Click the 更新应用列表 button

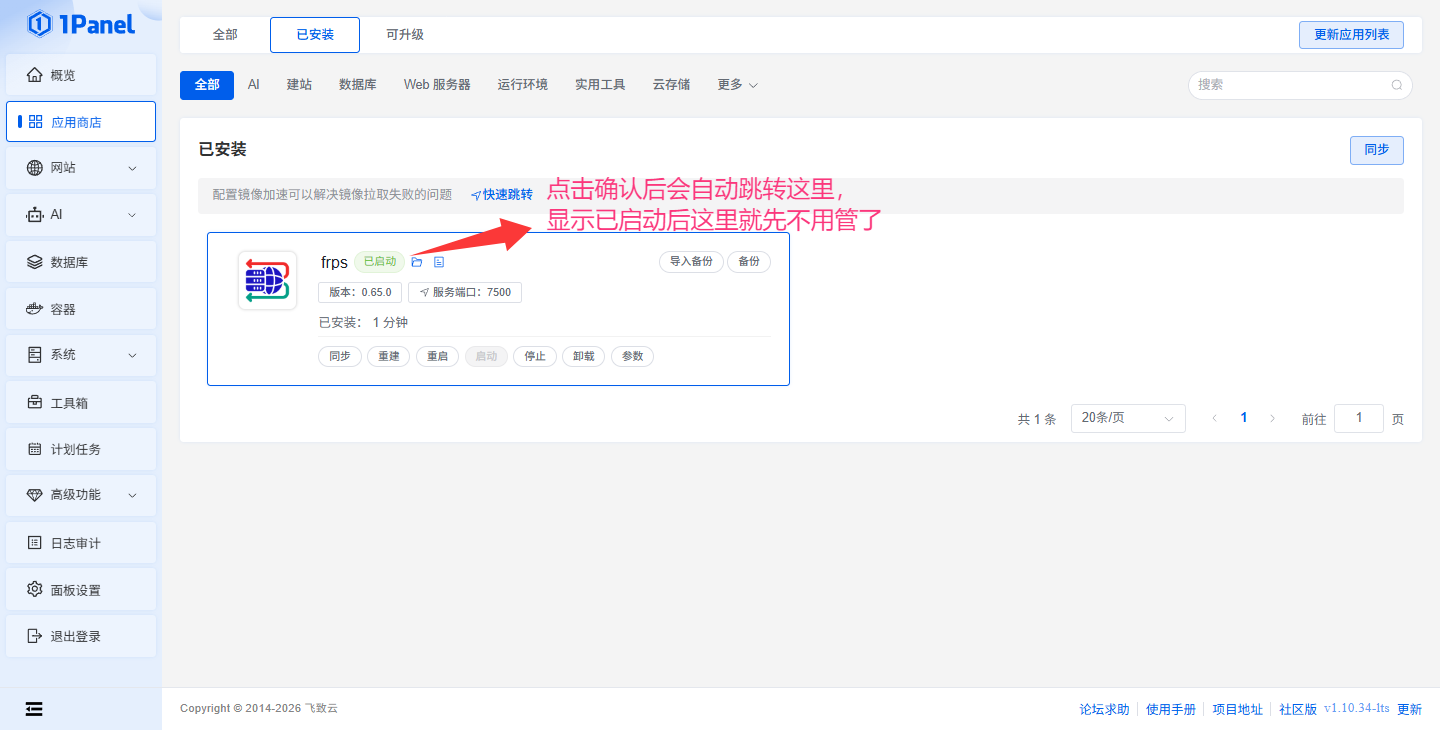(x=1351, y=35)
